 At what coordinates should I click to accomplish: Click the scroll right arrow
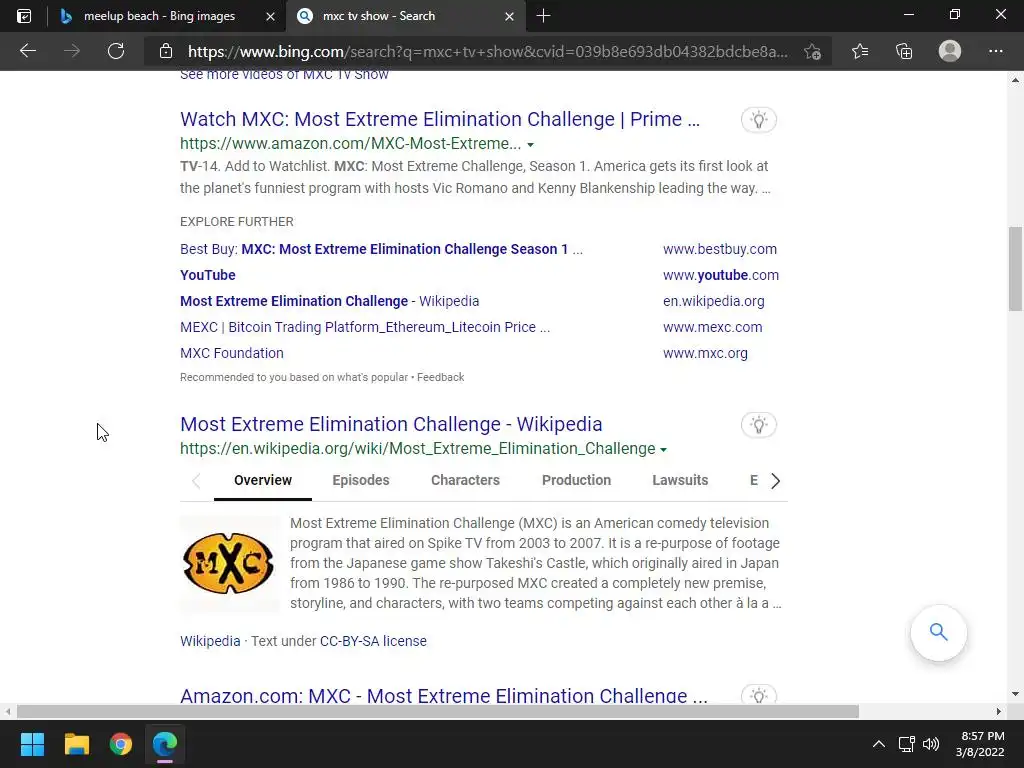coord(999,711)
